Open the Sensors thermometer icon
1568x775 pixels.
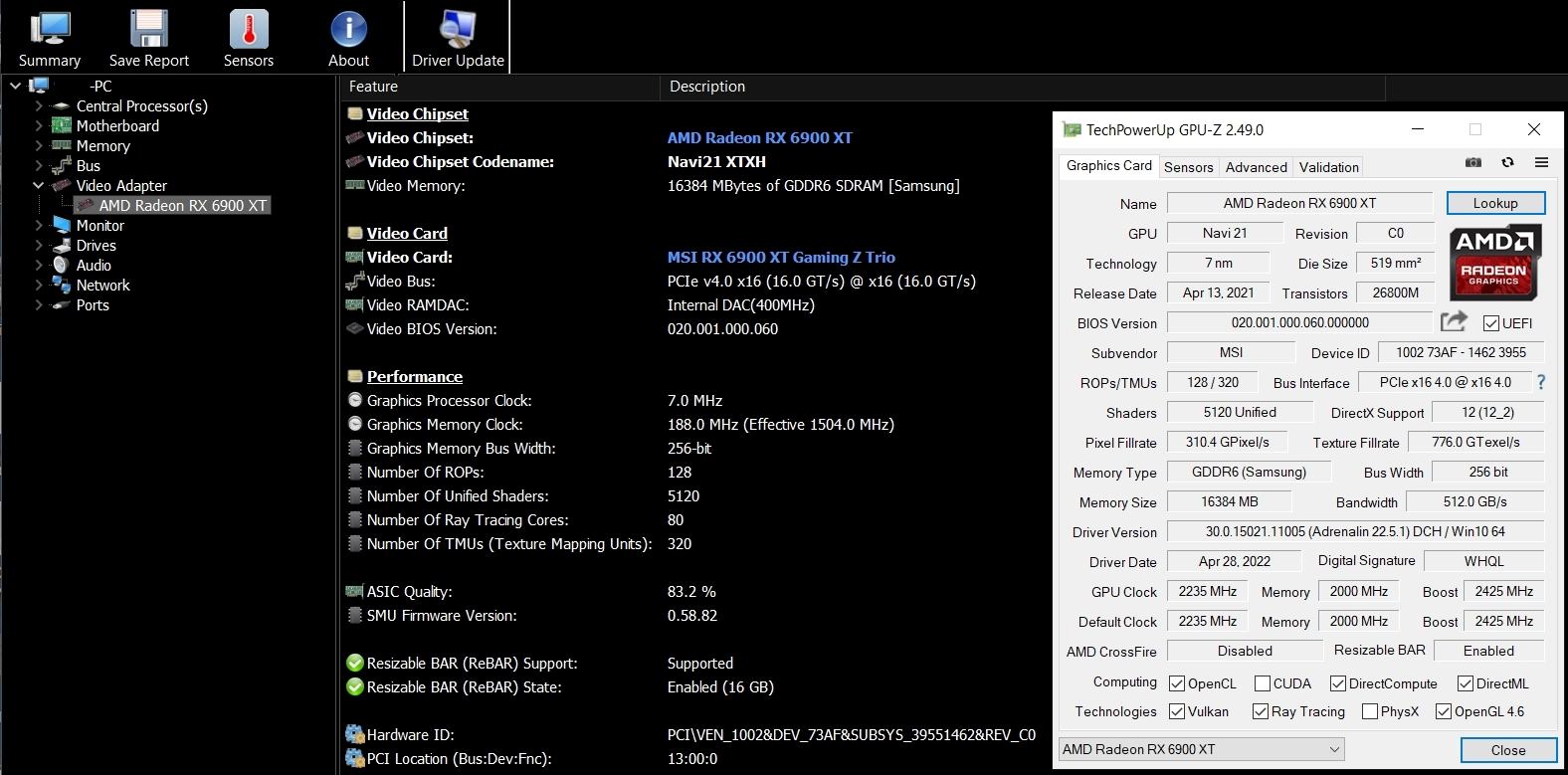pos(249,29)
